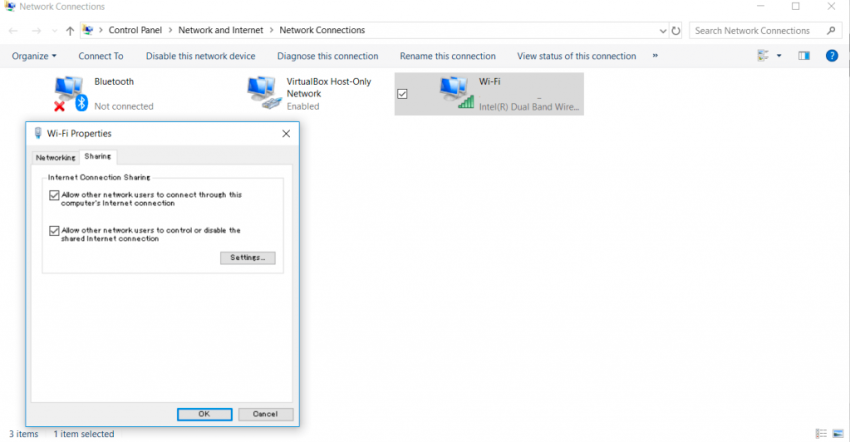Image resolution: width=850 pixels, height=442 pixels.
Task: Select the Sharing tab
Action: [98, 156]
